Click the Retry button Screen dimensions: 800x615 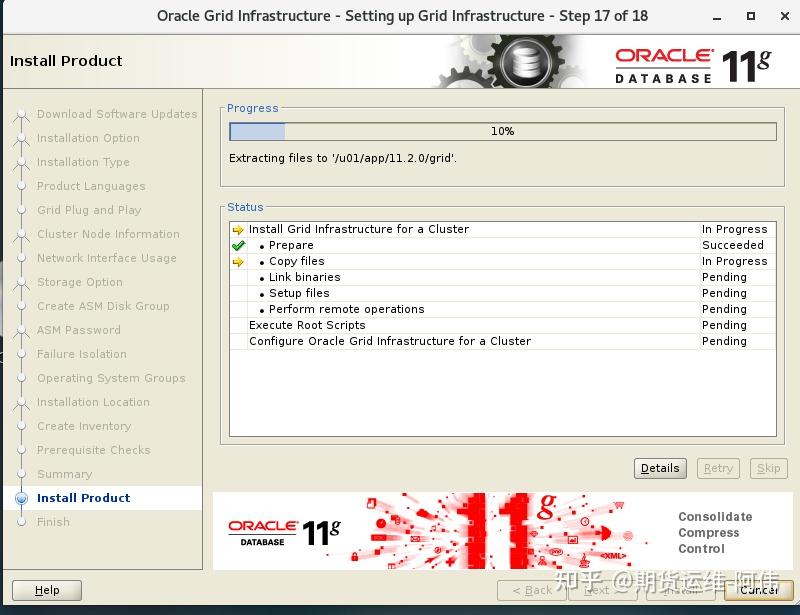click(717, 468)
